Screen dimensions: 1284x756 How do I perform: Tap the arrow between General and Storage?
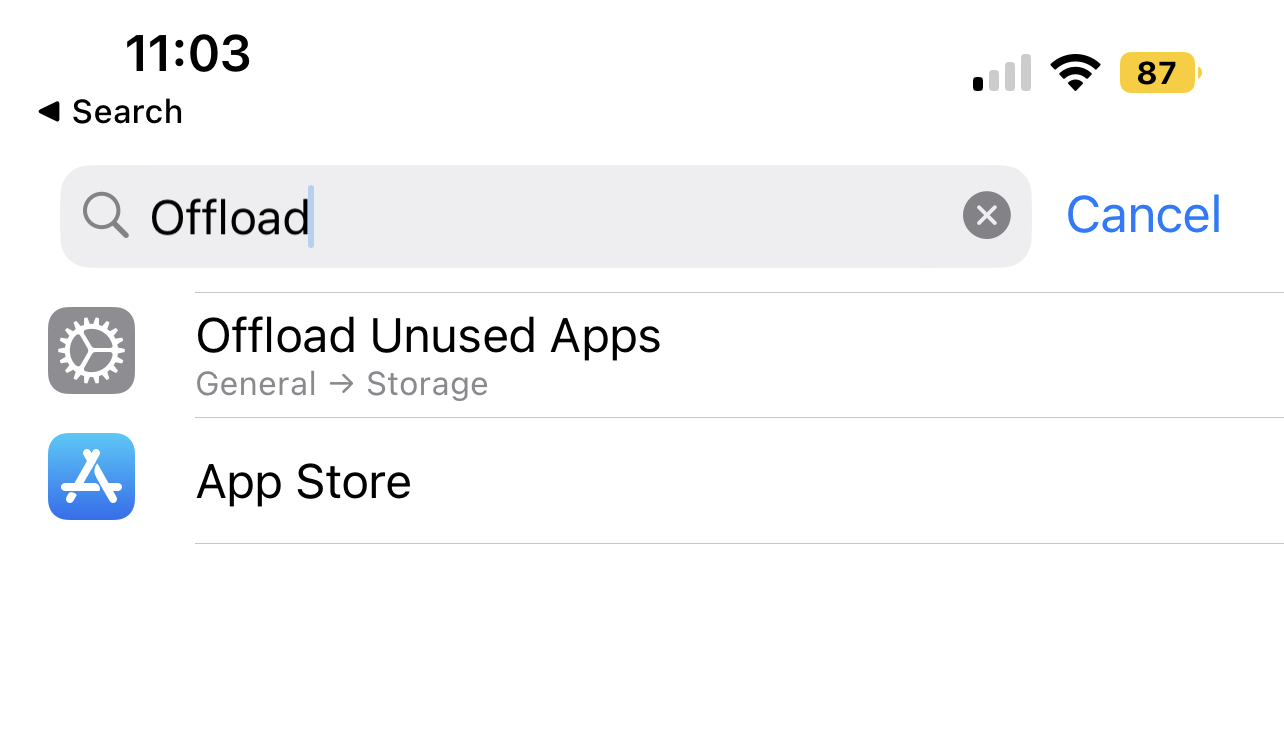click(341, 383)
